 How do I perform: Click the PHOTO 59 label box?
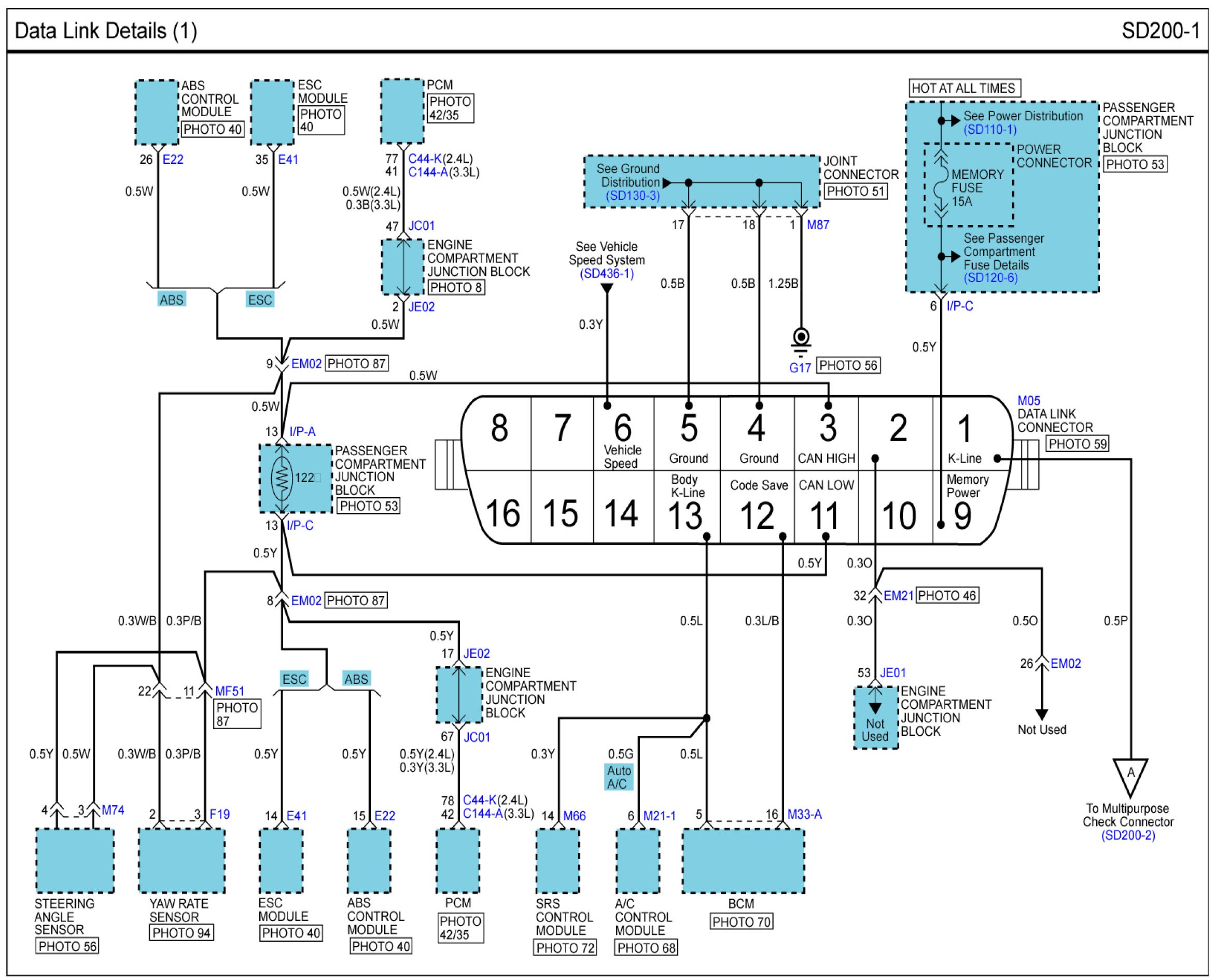pos(1077,444)
